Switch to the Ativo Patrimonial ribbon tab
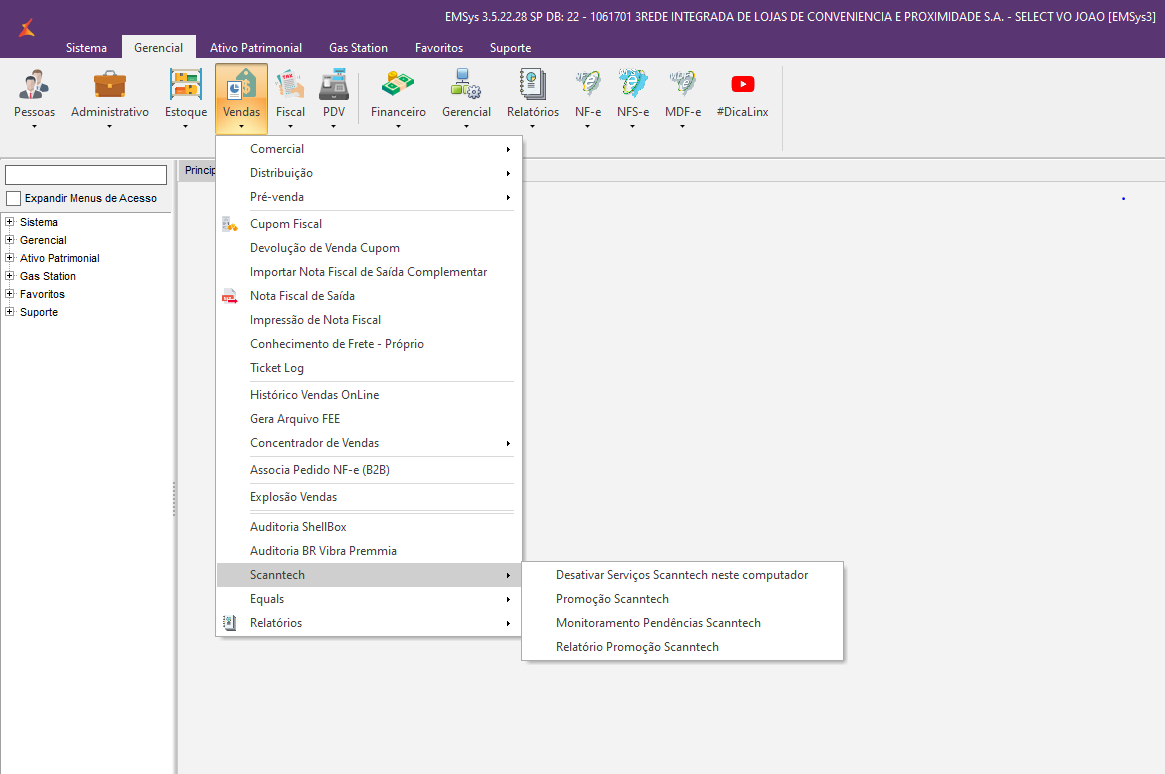1165x774 pixels. point(256,48)
